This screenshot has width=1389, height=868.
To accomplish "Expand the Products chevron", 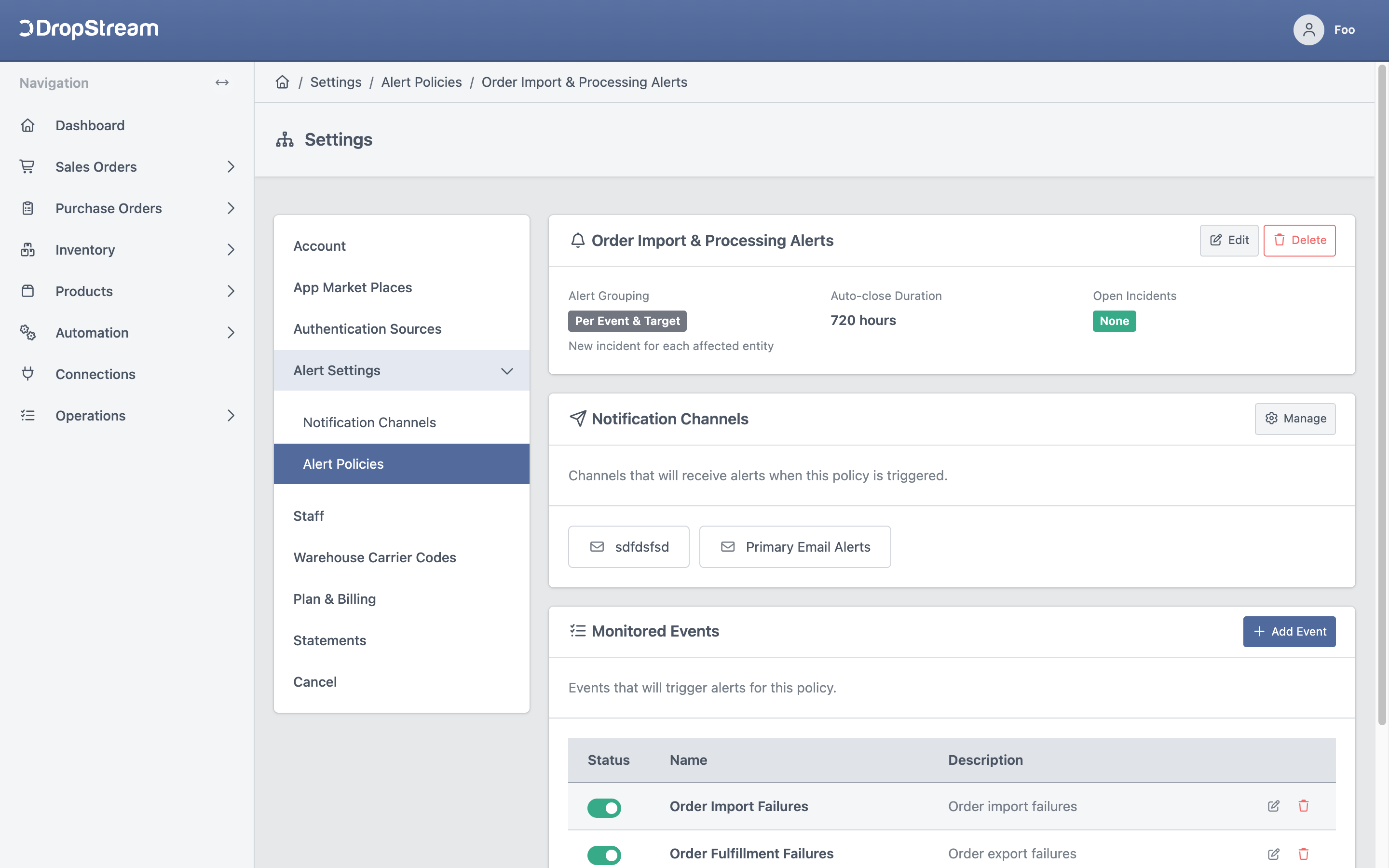I will click(231, 291).
